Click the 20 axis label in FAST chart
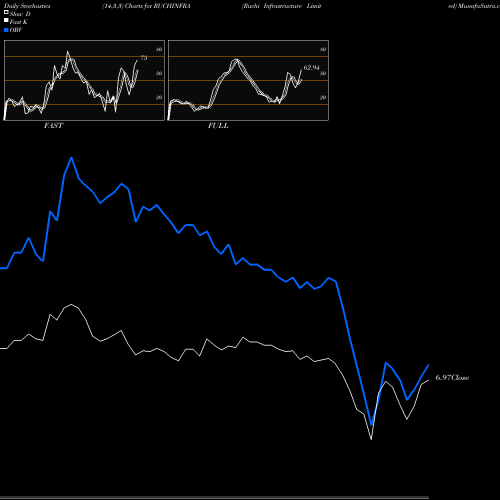The image size is (500, 500). click(x=159, y=97)
